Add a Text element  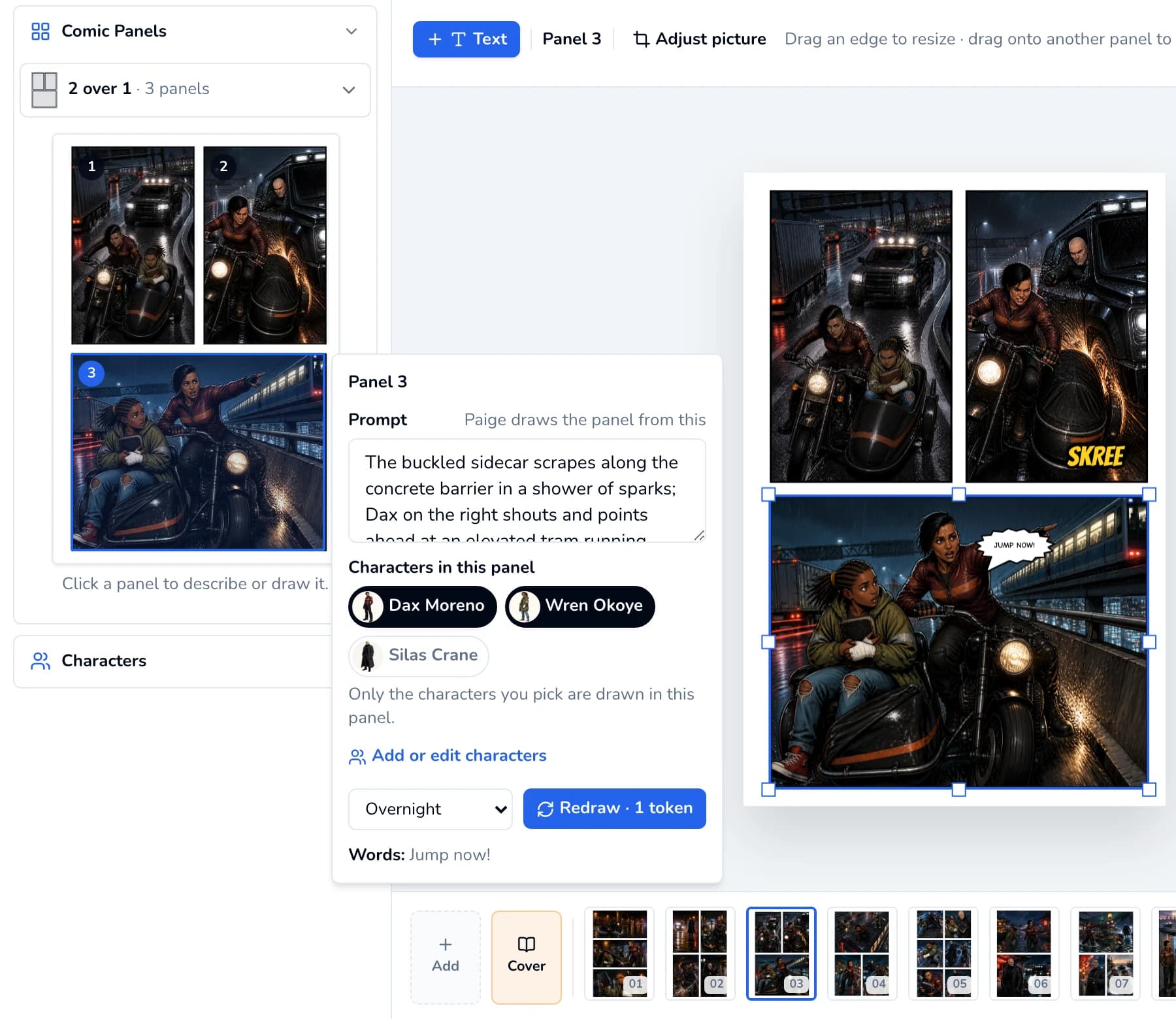coord(466,39)
